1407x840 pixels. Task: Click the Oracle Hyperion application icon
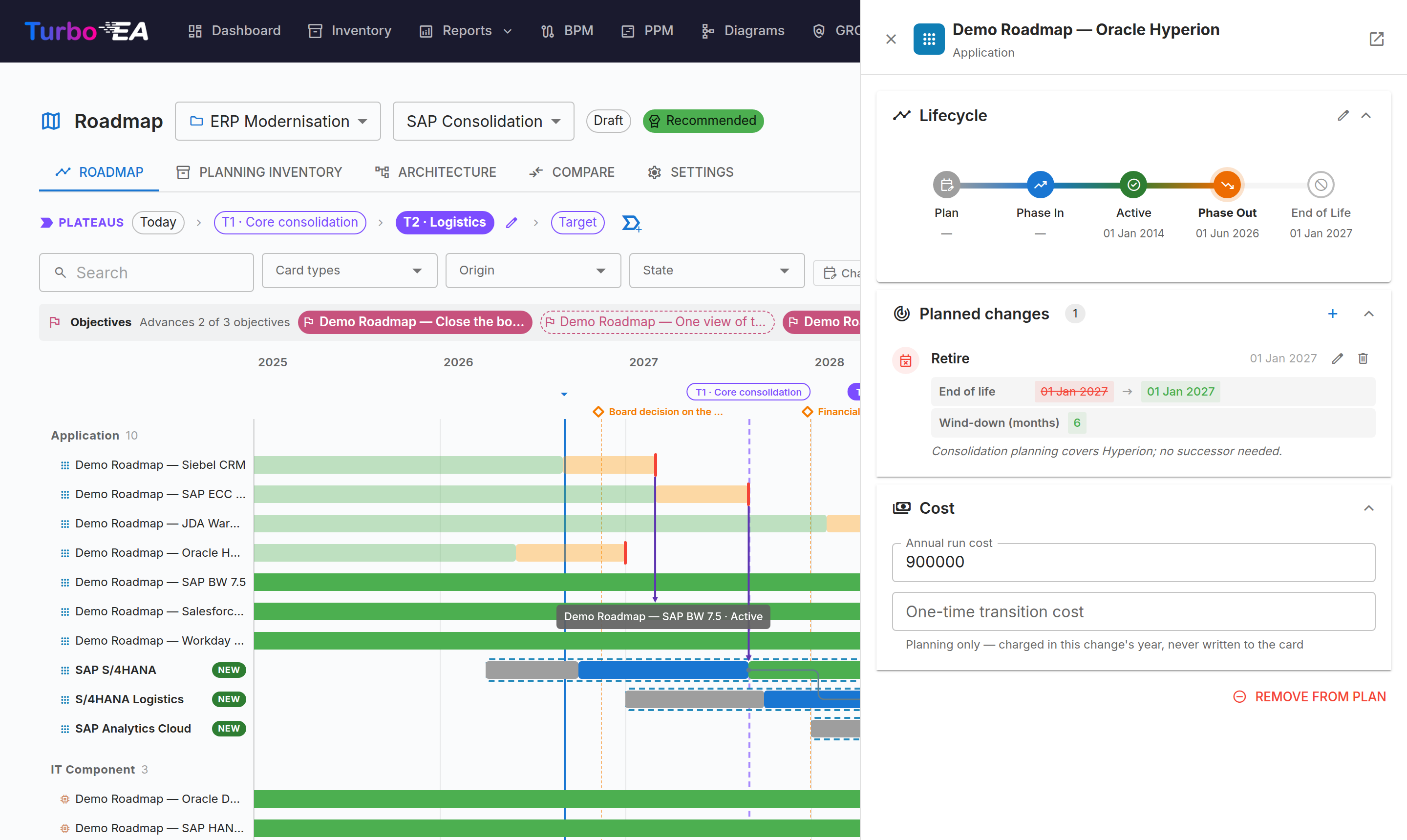click(929, 39)
